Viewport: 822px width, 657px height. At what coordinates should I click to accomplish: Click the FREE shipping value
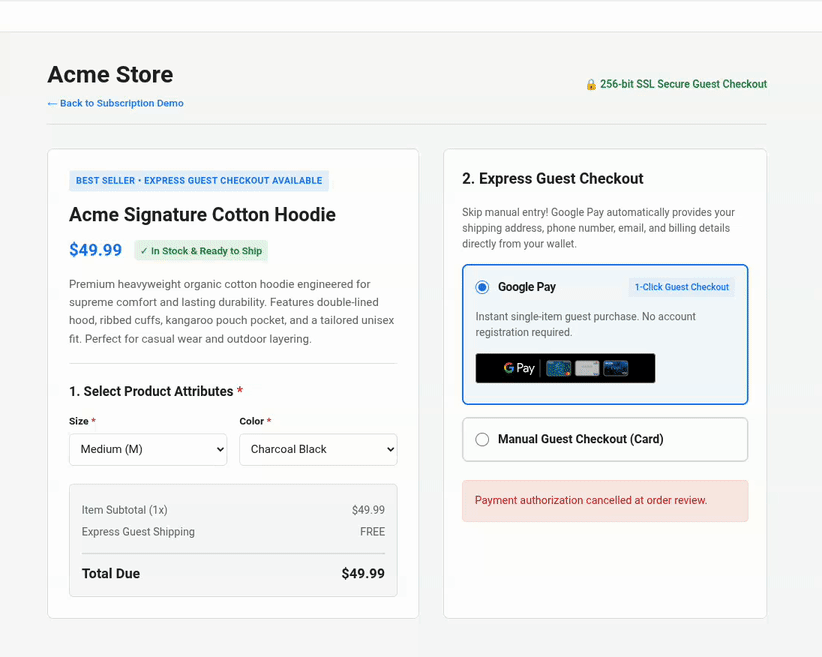click(372, 532)
